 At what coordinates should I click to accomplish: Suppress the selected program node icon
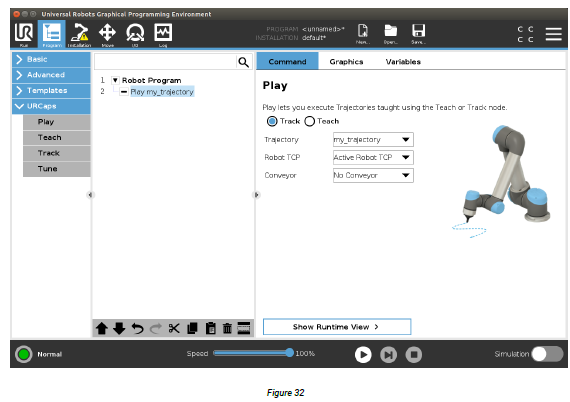[x=244, y=328]
